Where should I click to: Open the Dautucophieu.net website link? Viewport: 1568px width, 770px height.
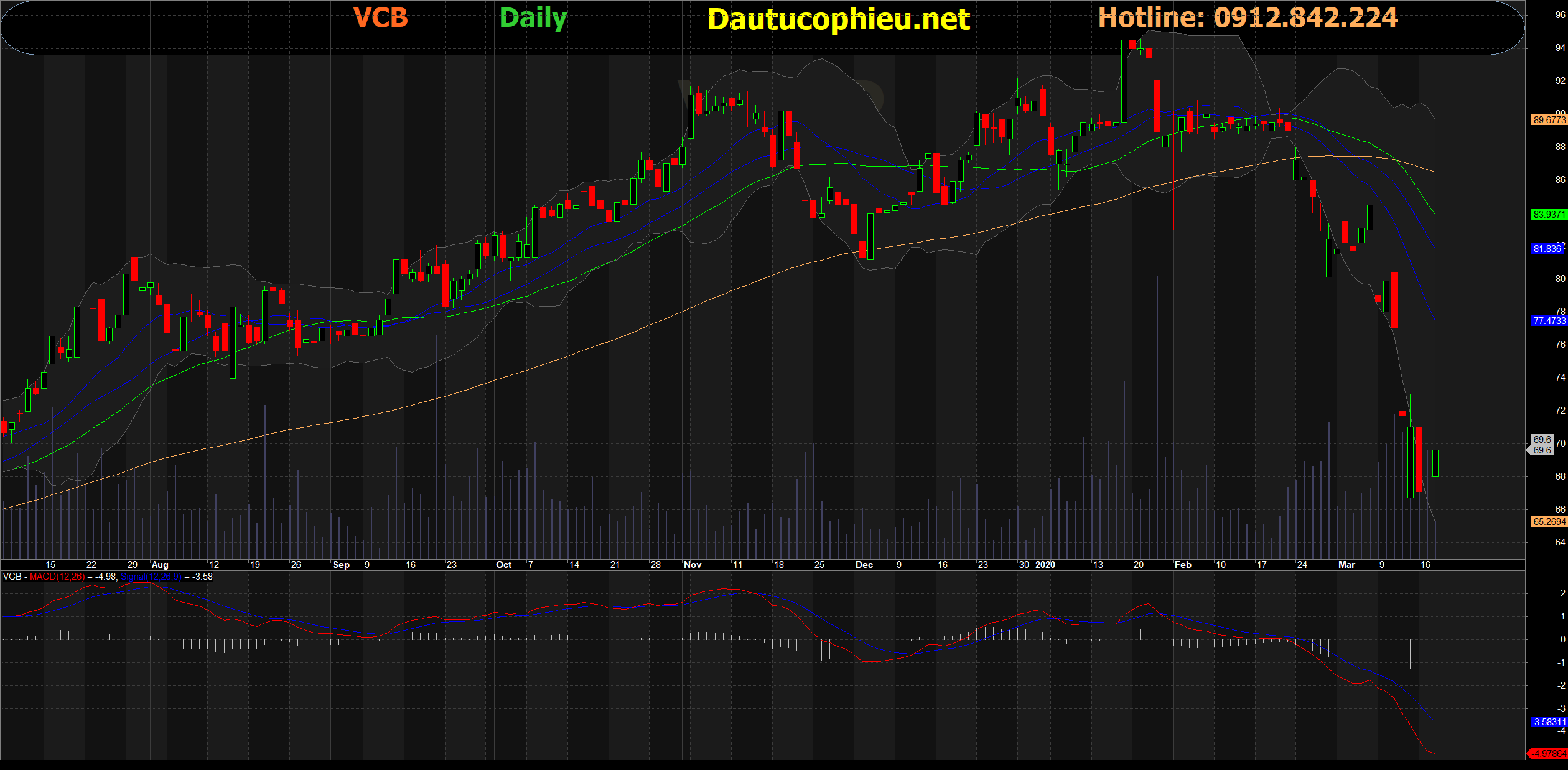click(838, 19)
